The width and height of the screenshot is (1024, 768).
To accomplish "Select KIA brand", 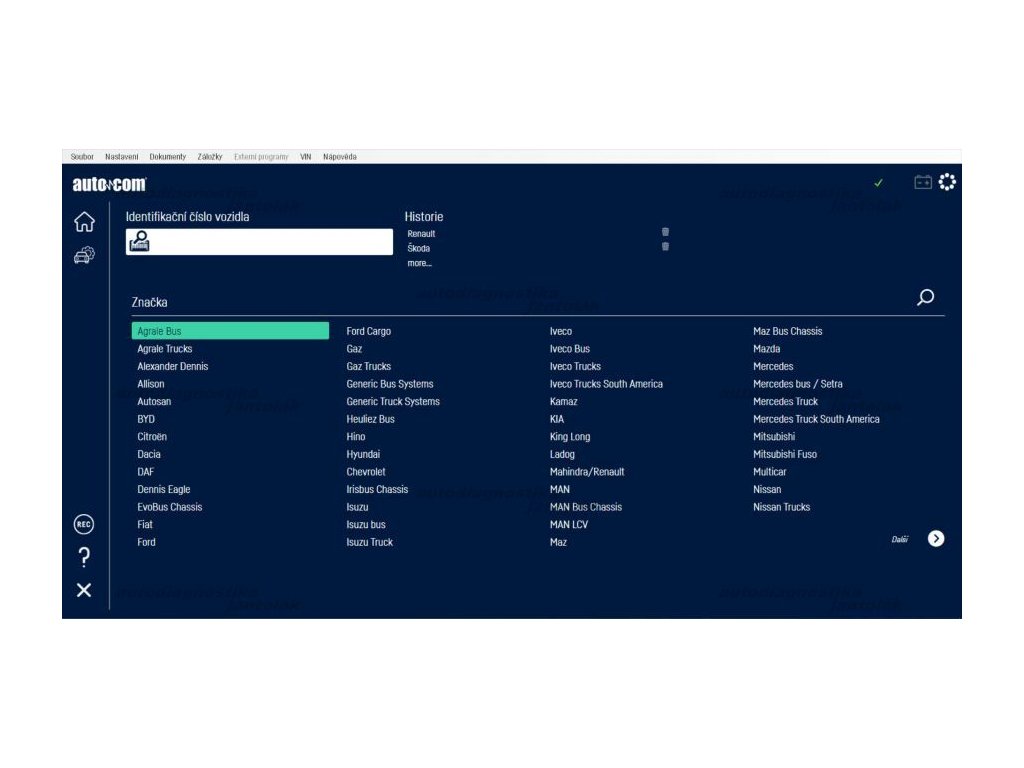I will click(x=557, y=419).
